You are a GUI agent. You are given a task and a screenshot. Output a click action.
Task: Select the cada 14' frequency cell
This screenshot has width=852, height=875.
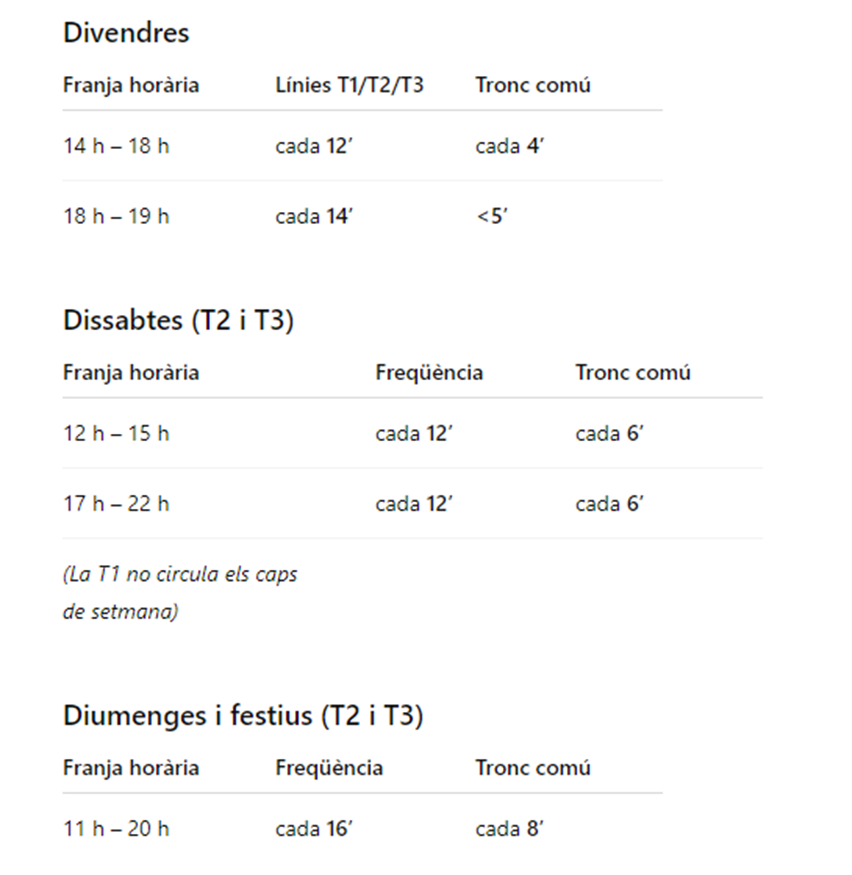click(x=314, y=216)
